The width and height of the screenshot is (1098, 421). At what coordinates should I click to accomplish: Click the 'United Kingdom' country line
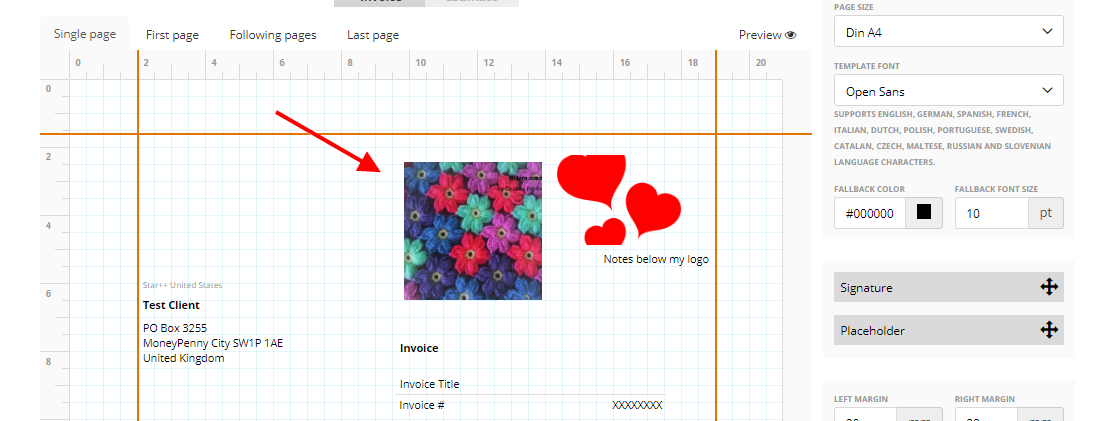[183, 358]
